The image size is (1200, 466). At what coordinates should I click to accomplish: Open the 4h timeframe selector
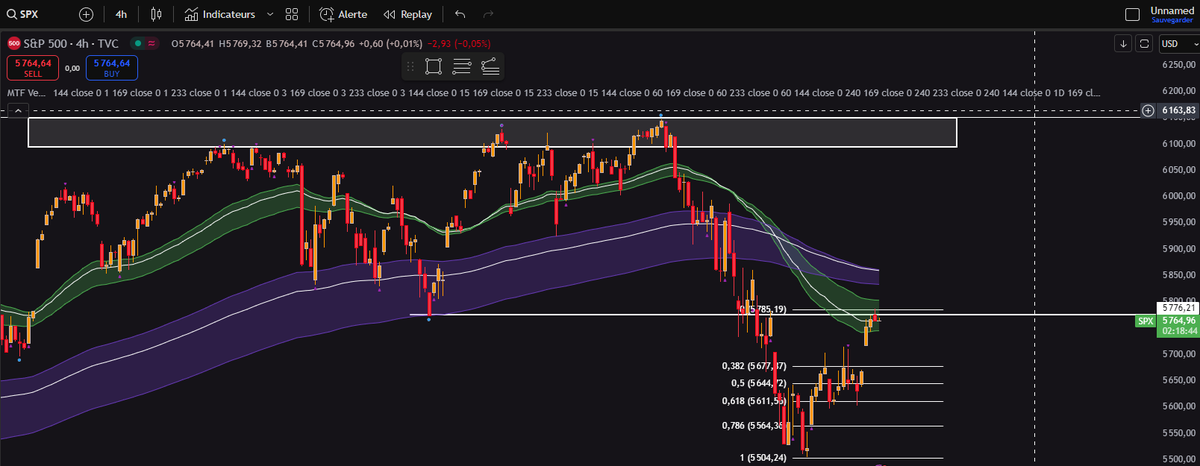coord(121,15)
